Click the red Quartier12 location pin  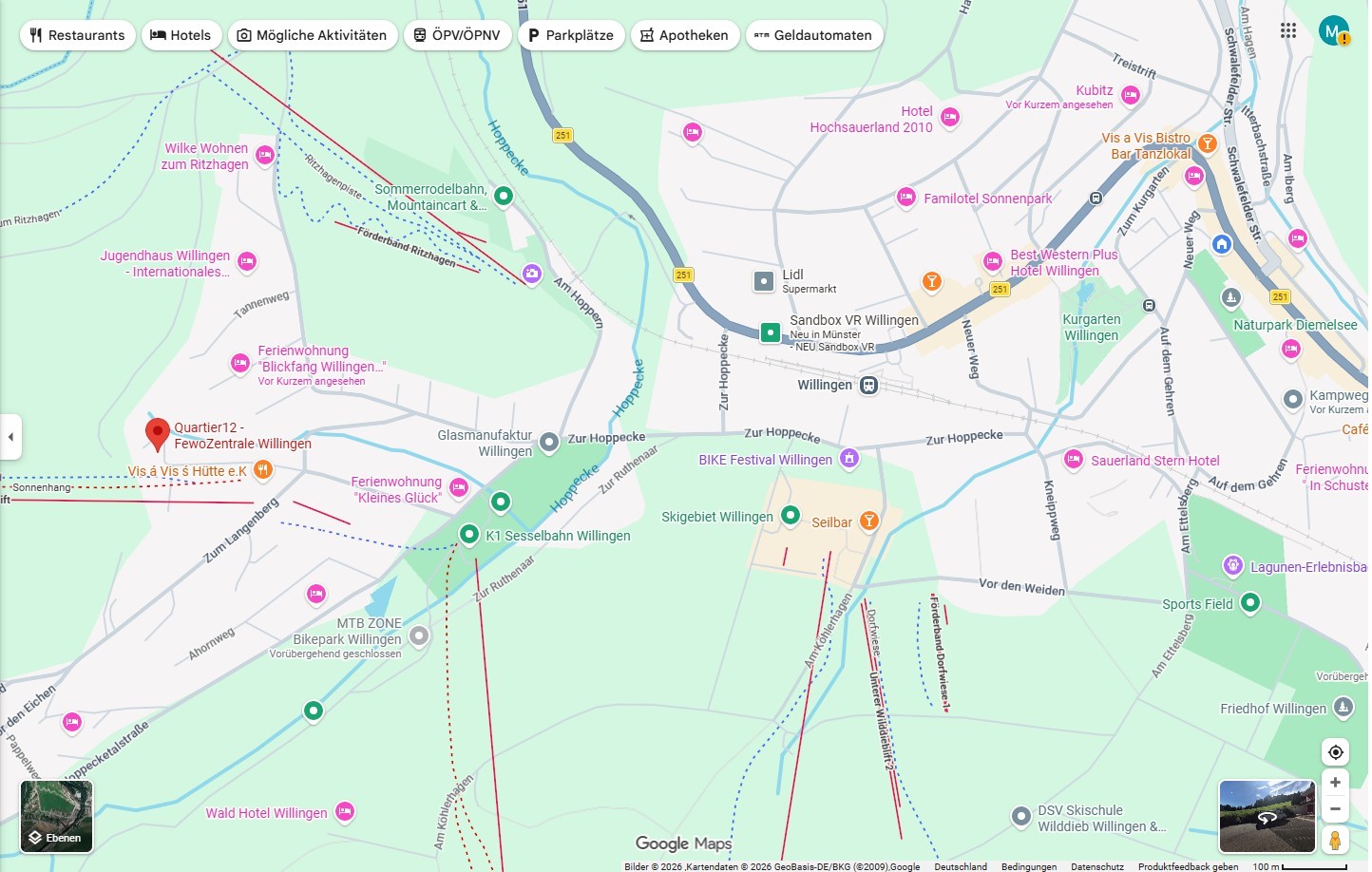157,433
